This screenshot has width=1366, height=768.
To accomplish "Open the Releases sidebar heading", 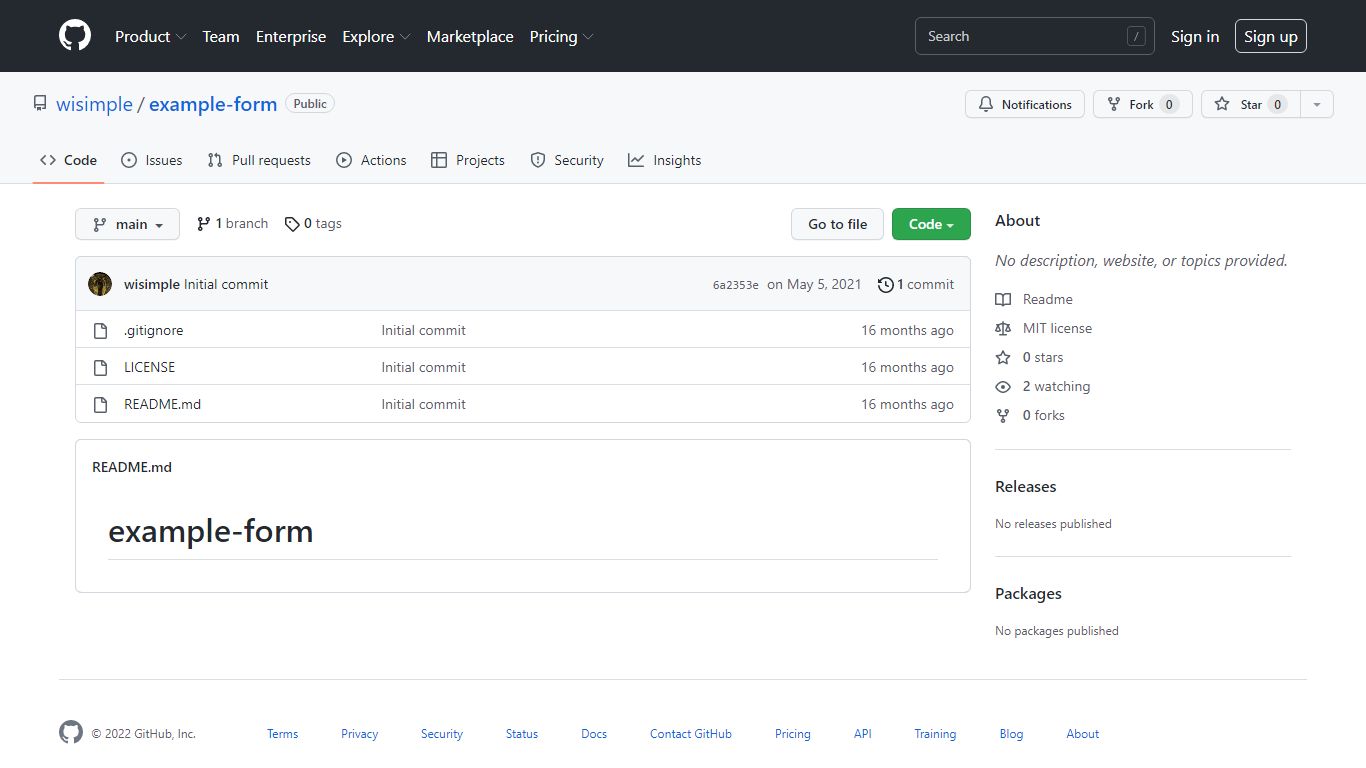I will [x=1026, y=486].
